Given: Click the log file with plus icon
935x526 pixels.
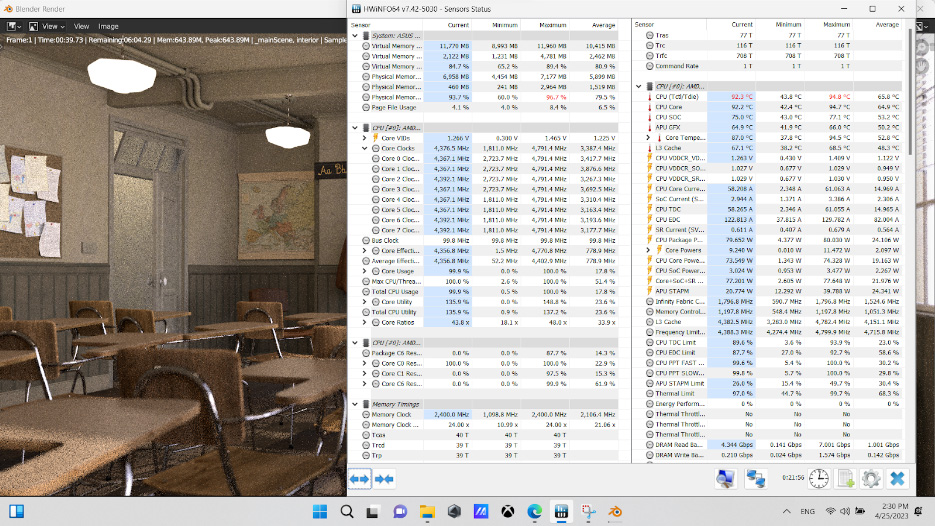Looking at the screenshot, I should 846,479.
